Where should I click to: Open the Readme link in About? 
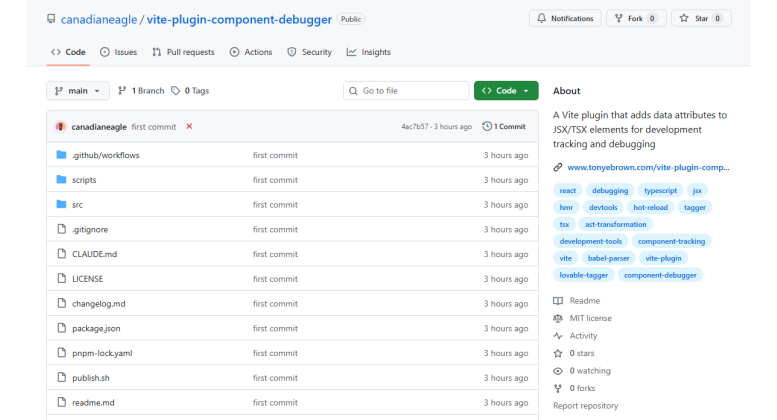click(x=576, y=301)
